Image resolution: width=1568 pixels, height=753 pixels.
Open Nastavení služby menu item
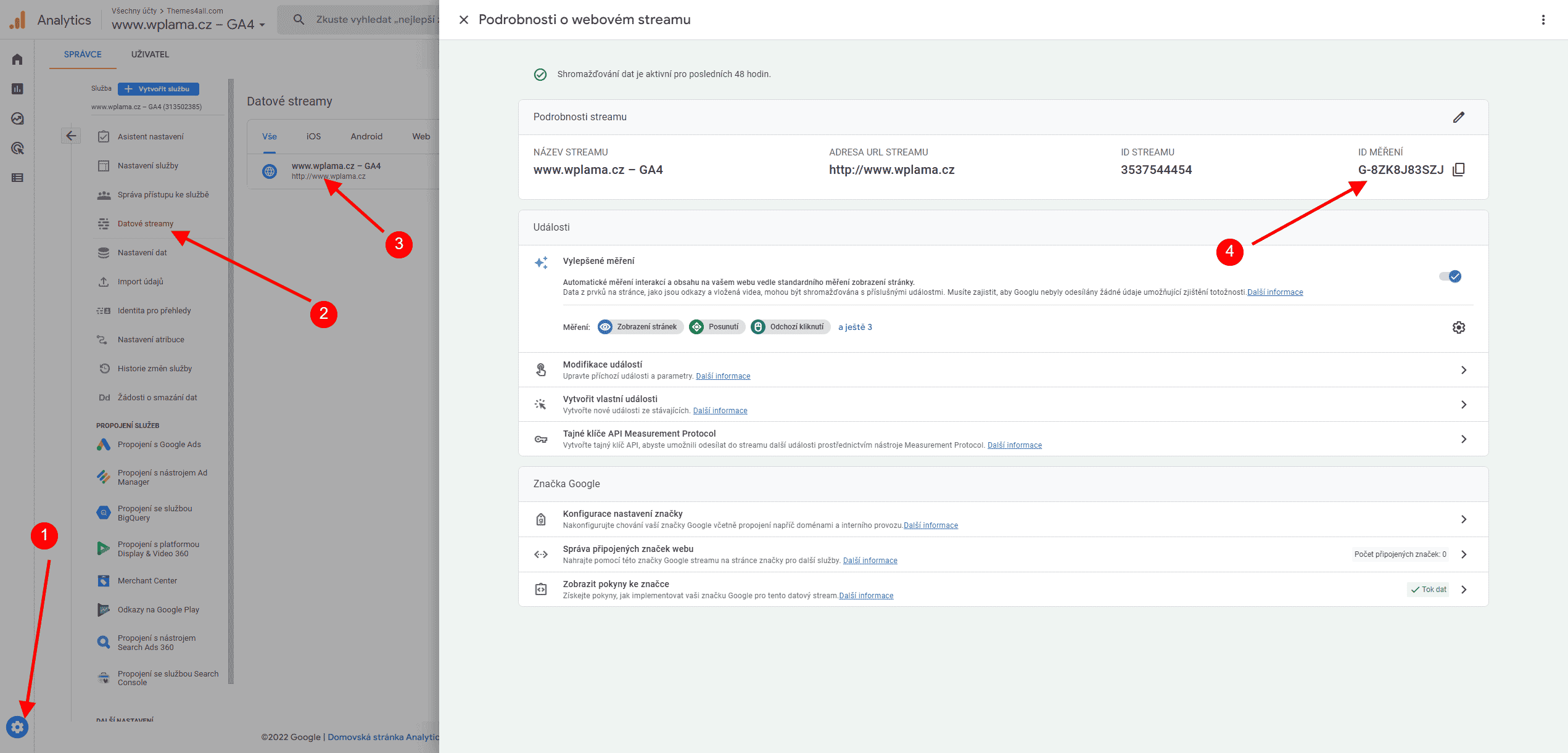point(148,166)
